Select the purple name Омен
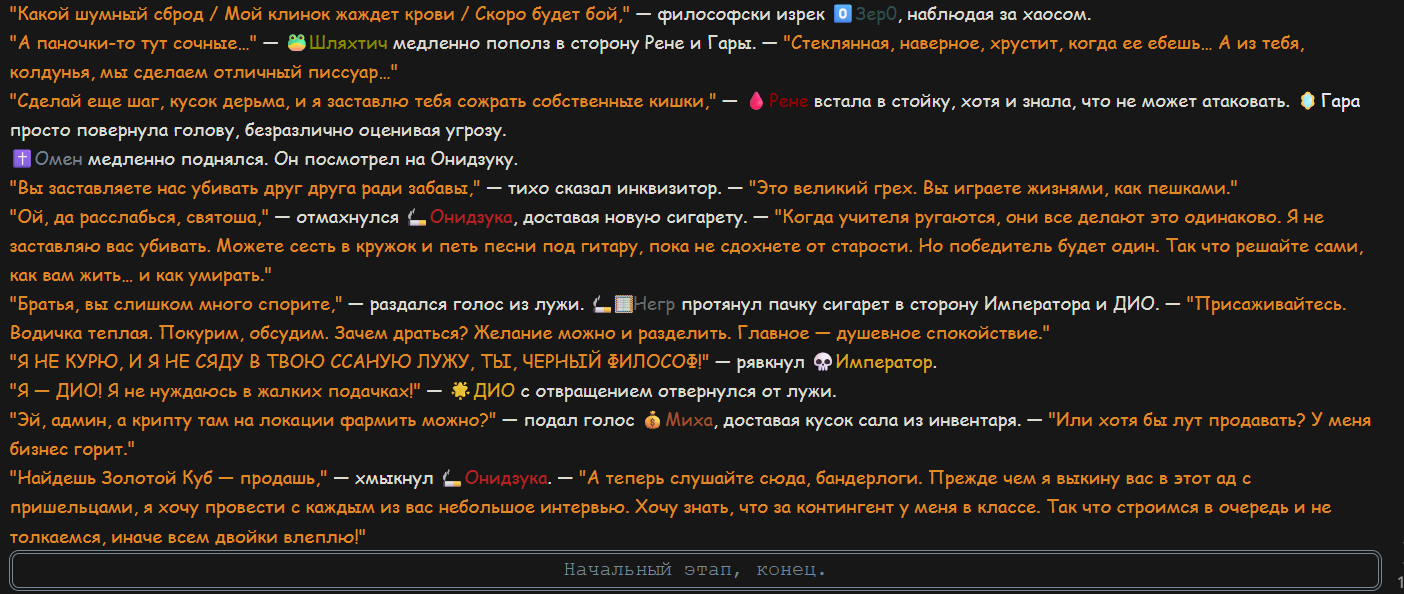Image resolution: width=1404 pixels, height=594 pixels. [59, 160]
